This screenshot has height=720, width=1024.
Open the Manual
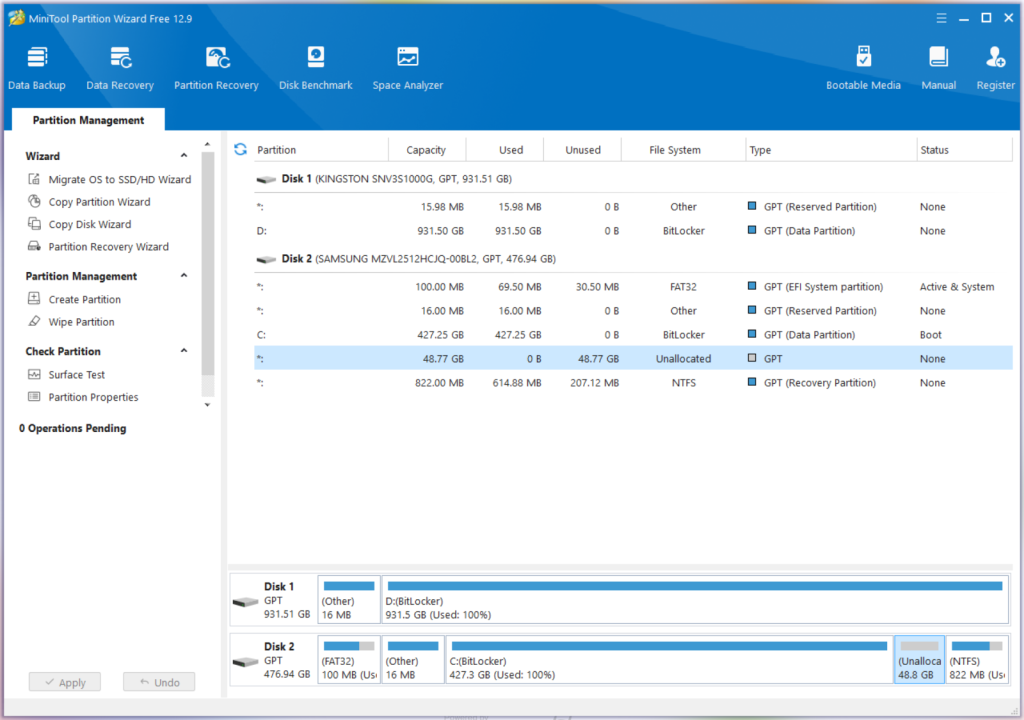tap(938, 67)
